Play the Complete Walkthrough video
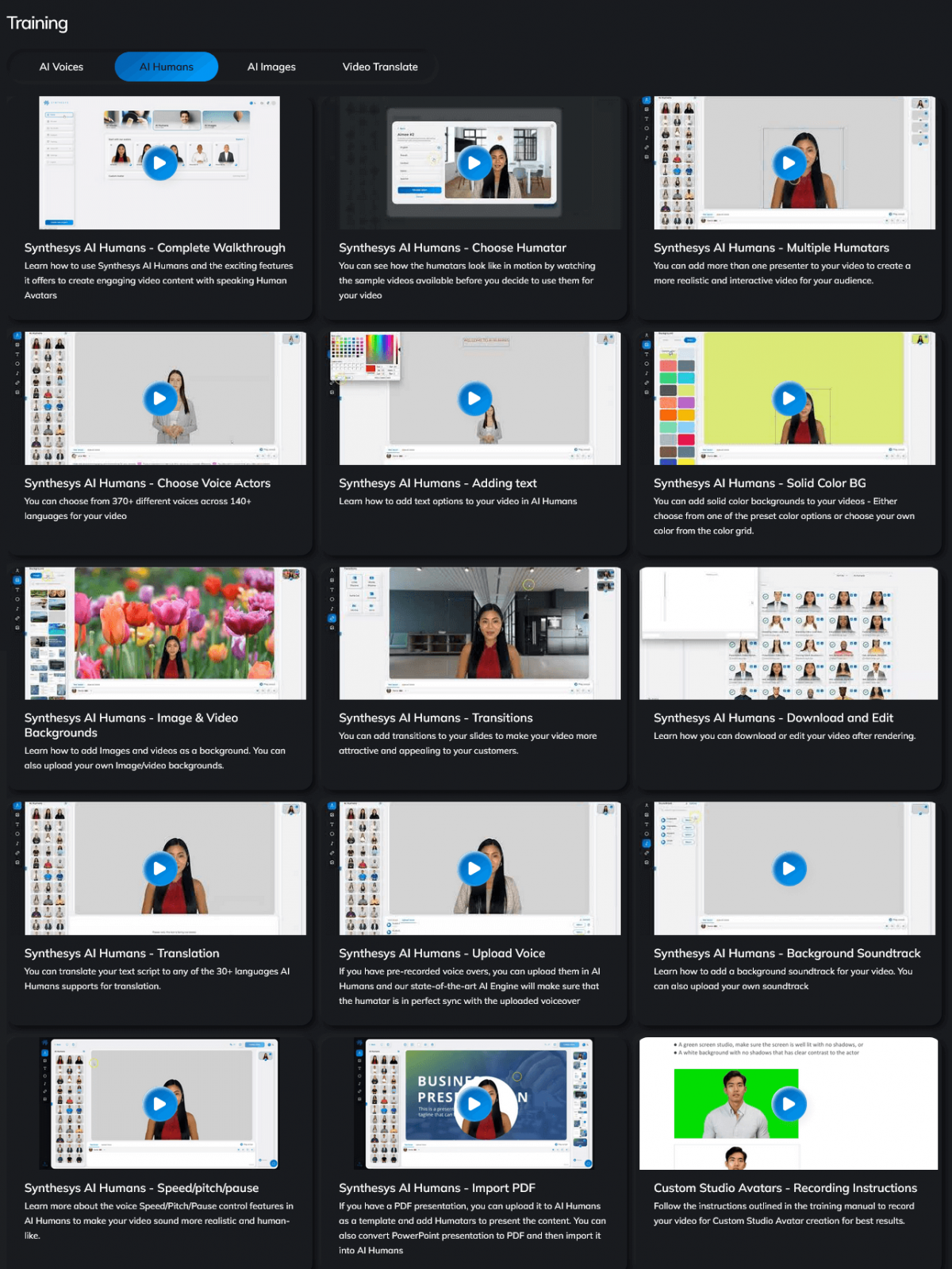 [x=159, y=163]
